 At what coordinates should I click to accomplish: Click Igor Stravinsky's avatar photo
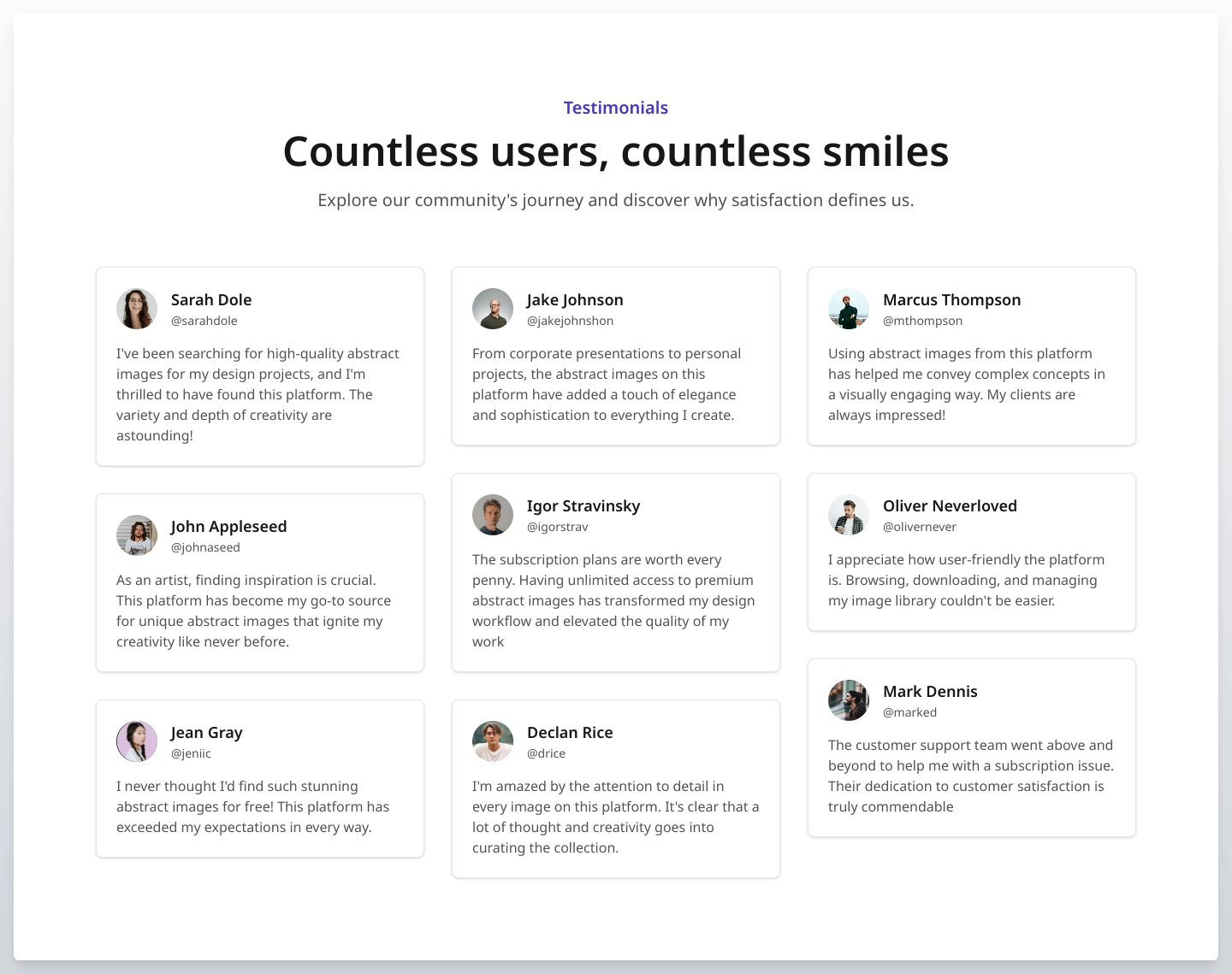tap(493, 515)
